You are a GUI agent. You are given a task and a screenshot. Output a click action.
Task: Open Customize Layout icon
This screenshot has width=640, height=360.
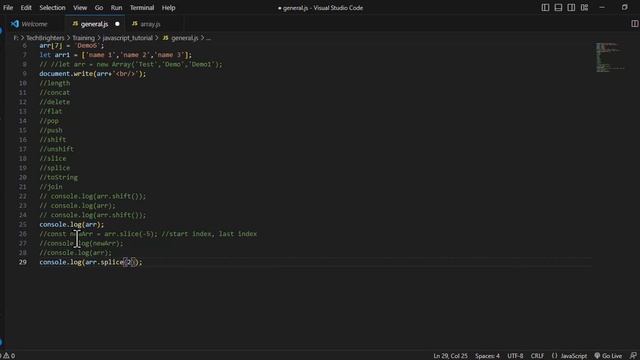[584, 7]
